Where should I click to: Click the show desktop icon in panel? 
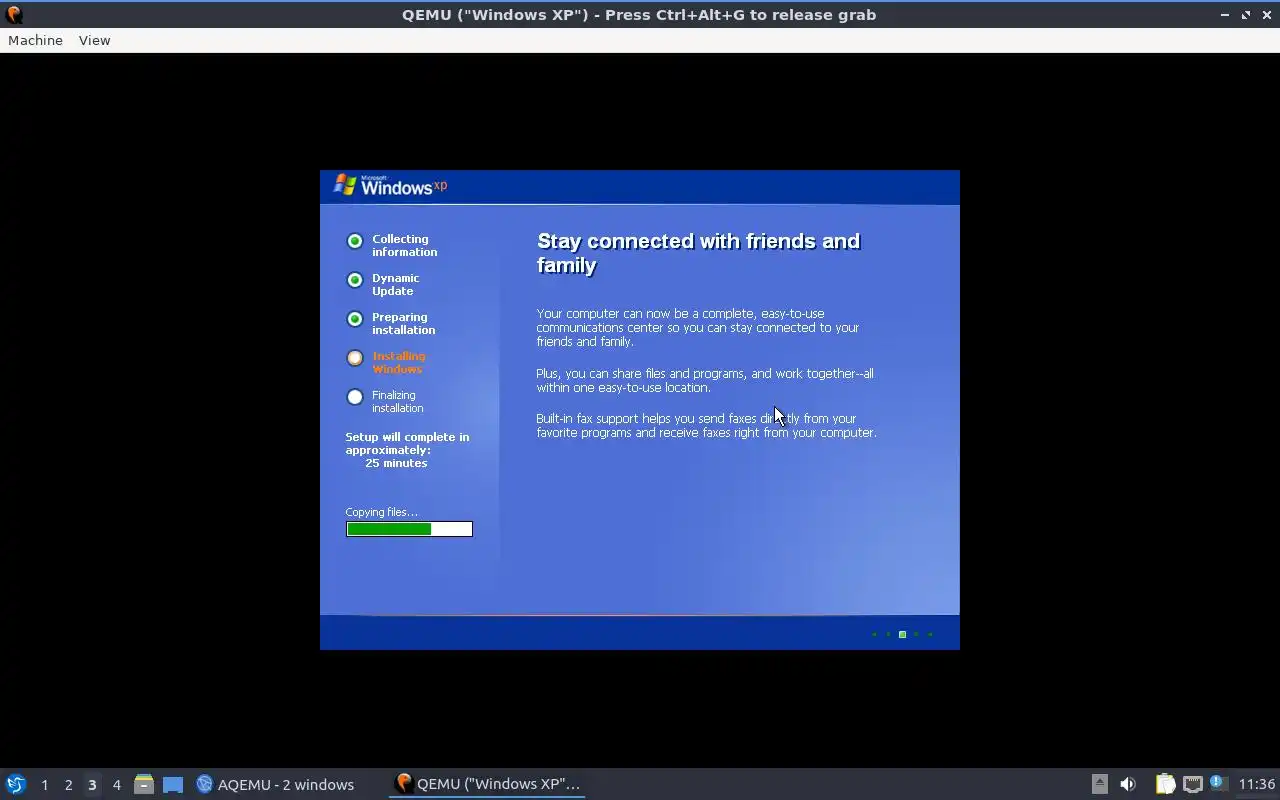173,784
